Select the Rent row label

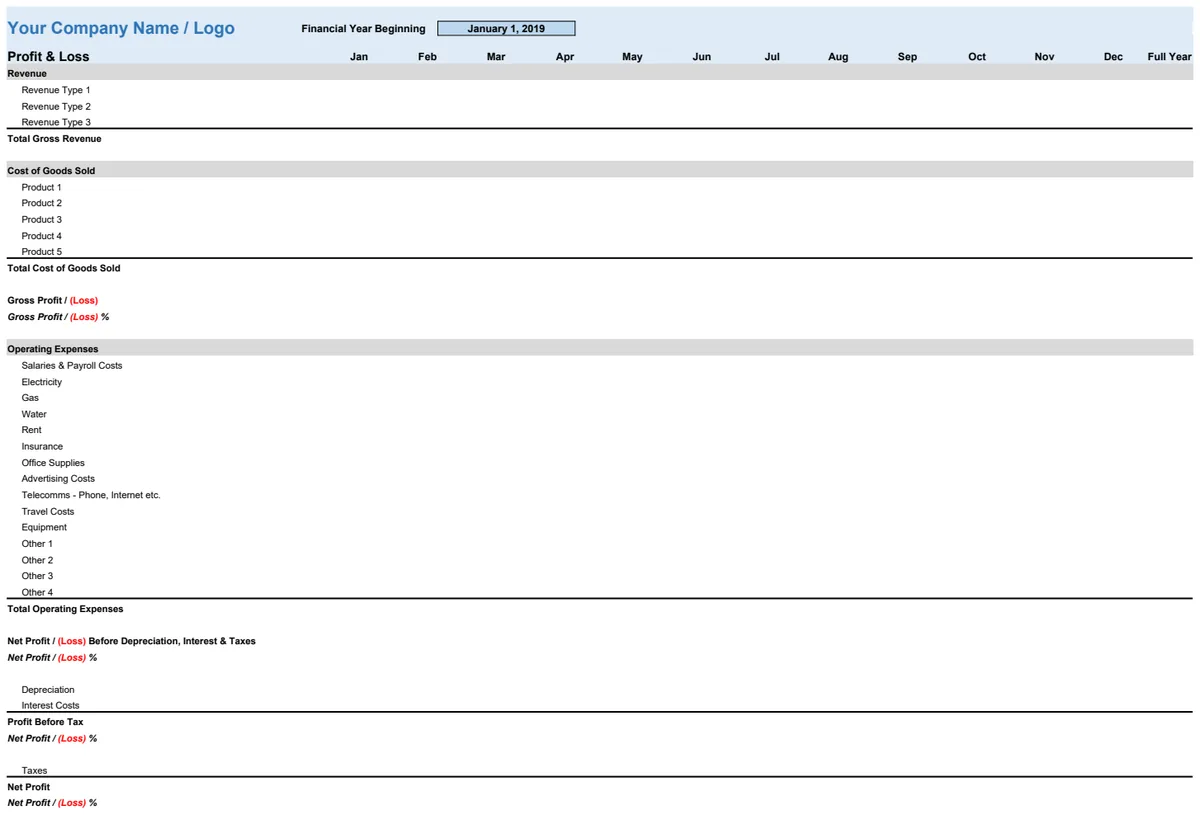tap(32, 430)
